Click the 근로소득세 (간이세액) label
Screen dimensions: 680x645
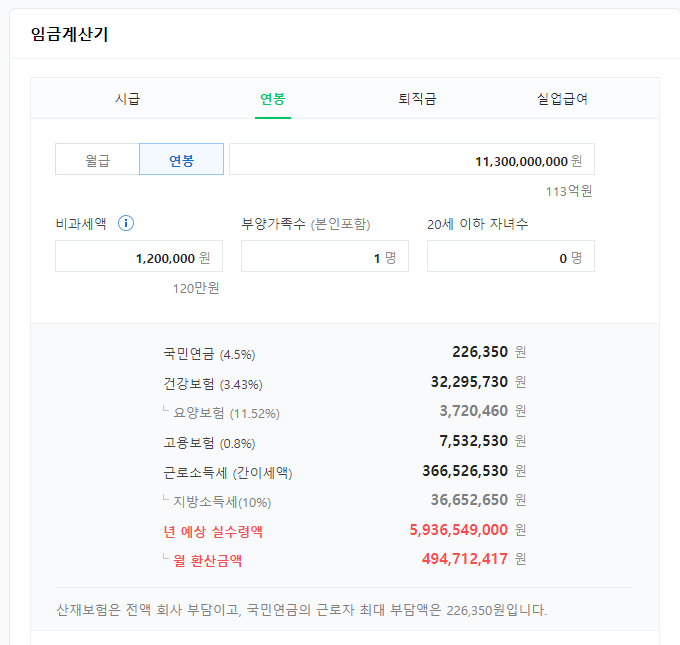[x=228, y=472]
